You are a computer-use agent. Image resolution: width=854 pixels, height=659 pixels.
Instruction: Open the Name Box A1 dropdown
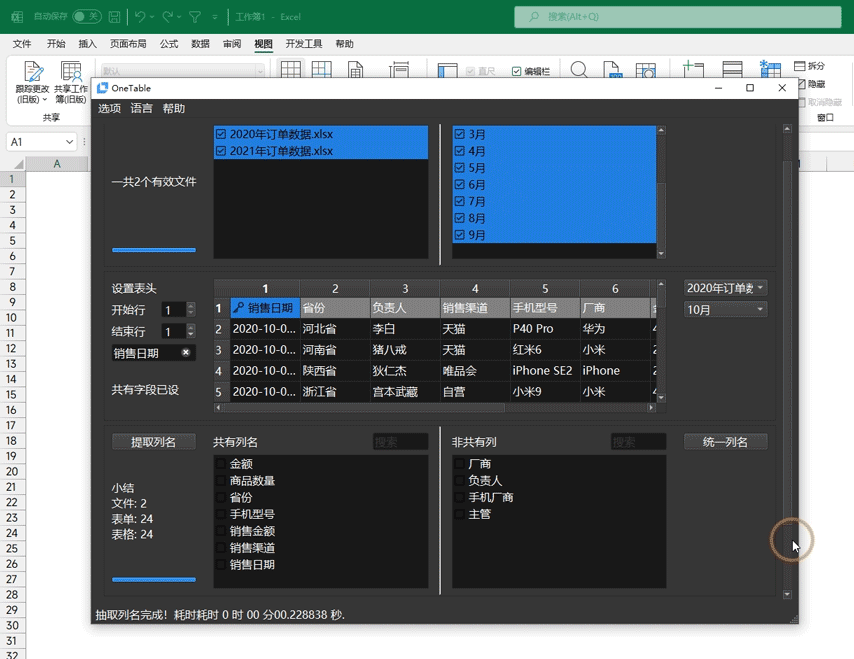(69, 142)
